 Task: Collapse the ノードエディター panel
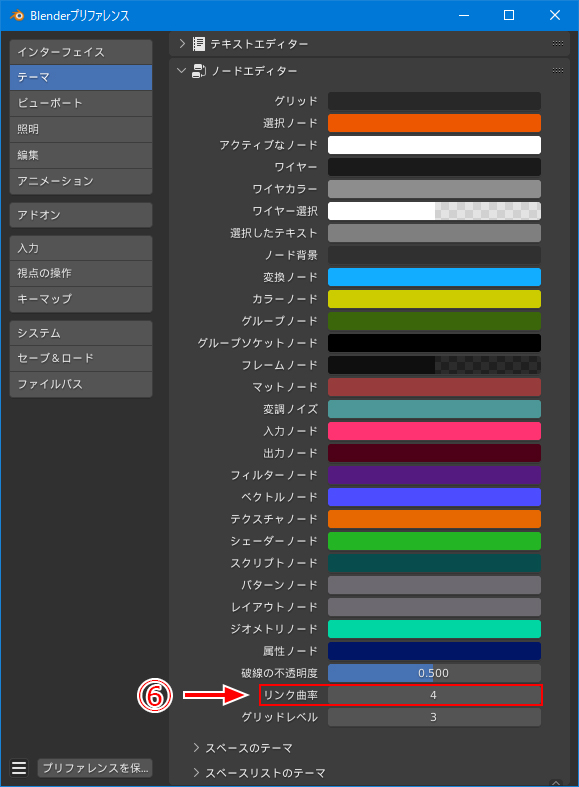[x=182, y=71]
